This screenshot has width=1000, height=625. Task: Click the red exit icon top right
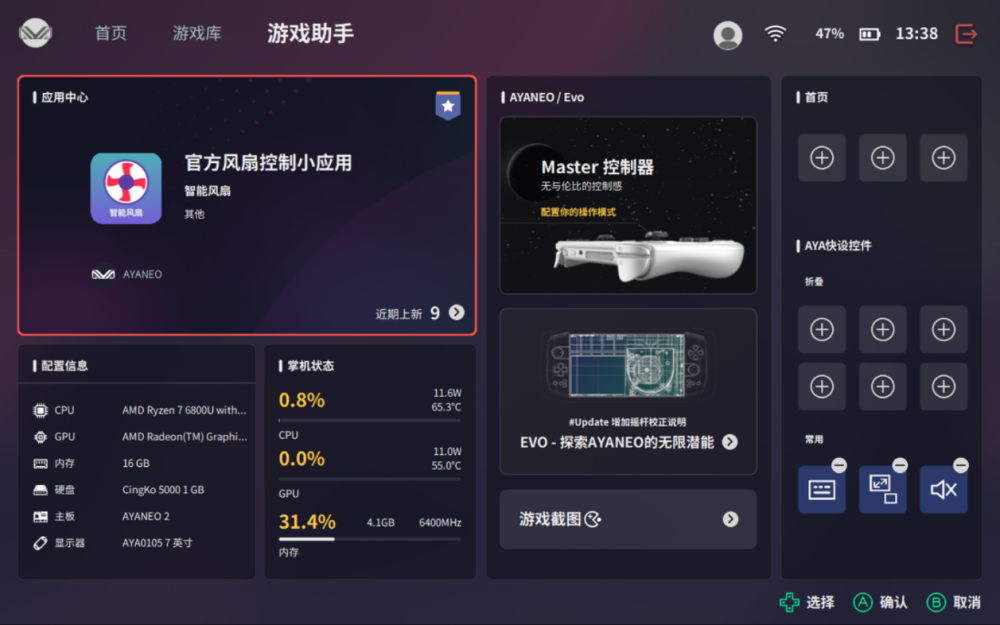966,34
